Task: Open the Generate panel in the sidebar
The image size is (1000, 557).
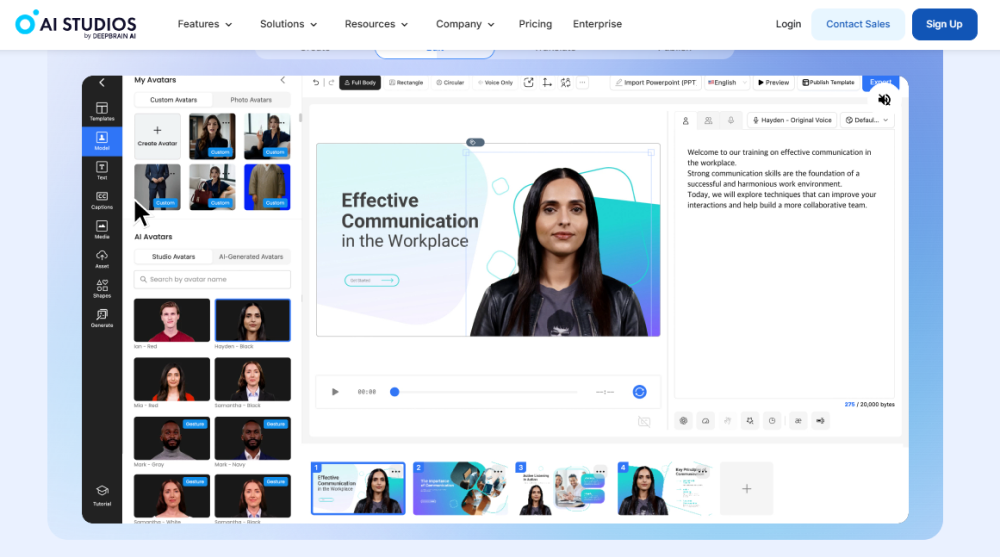Action: point(101,318)
